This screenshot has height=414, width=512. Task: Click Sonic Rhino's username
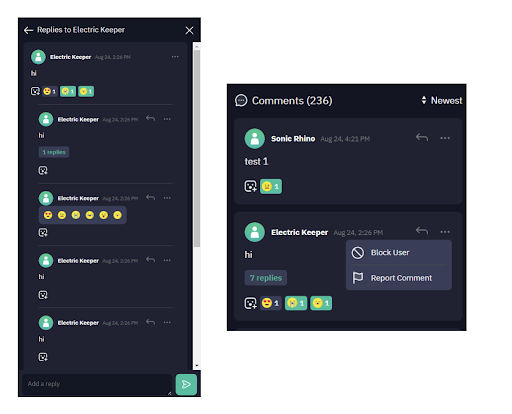tap(293, 139)
